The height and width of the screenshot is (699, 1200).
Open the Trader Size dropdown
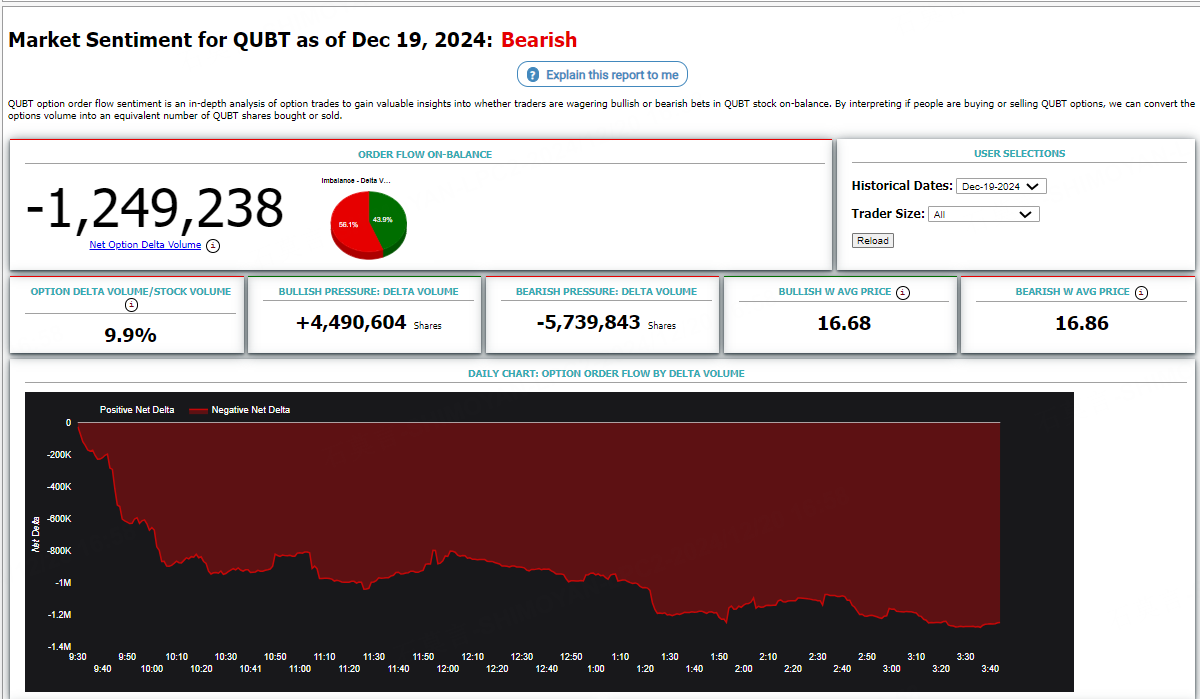(x=984, y=214)
